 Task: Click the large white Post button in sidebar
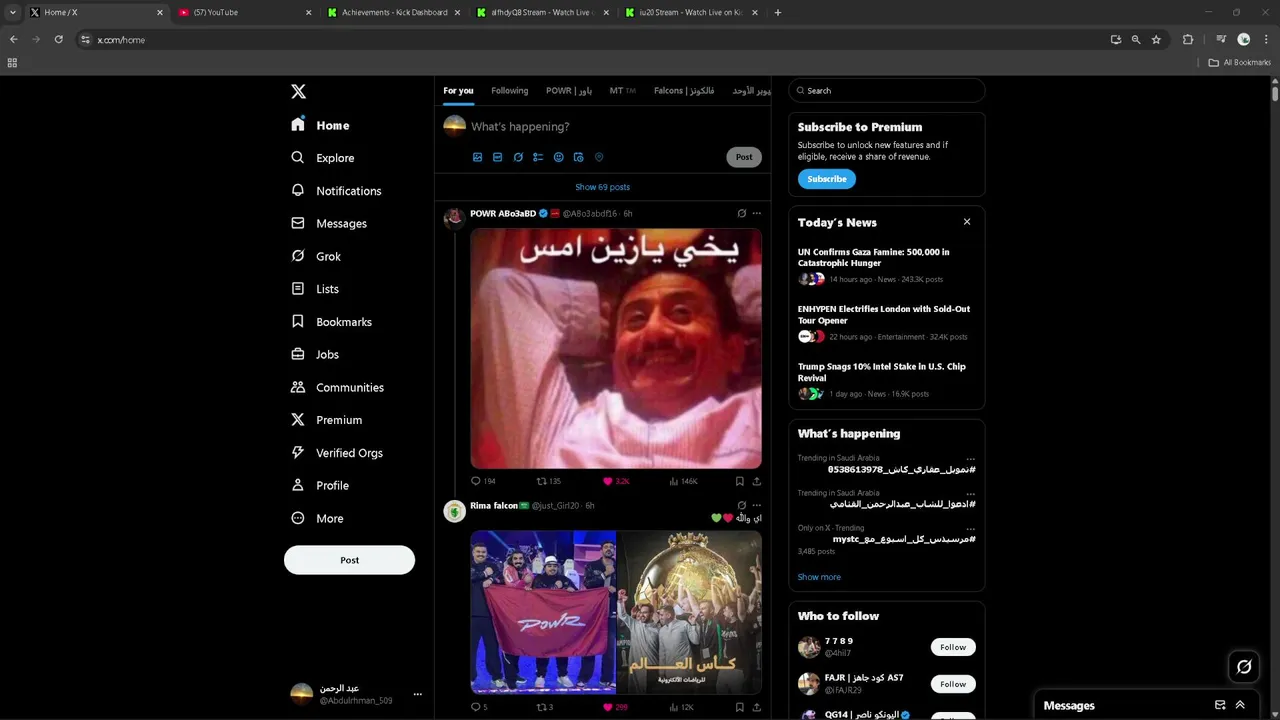click(349, 560)
